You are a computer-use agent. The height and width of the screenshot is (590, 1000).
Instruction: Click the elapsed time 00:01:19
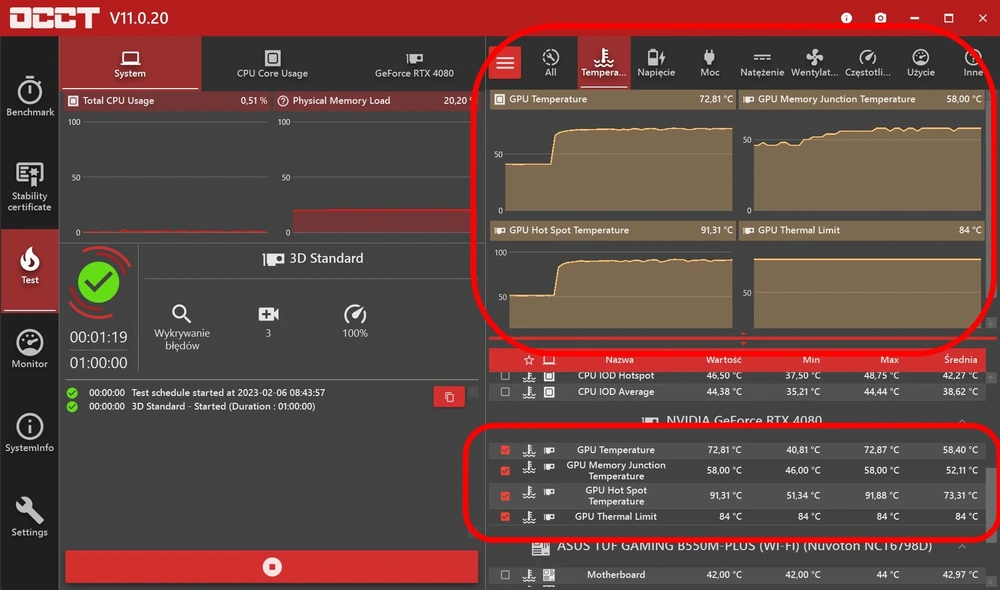pos(98,337)
